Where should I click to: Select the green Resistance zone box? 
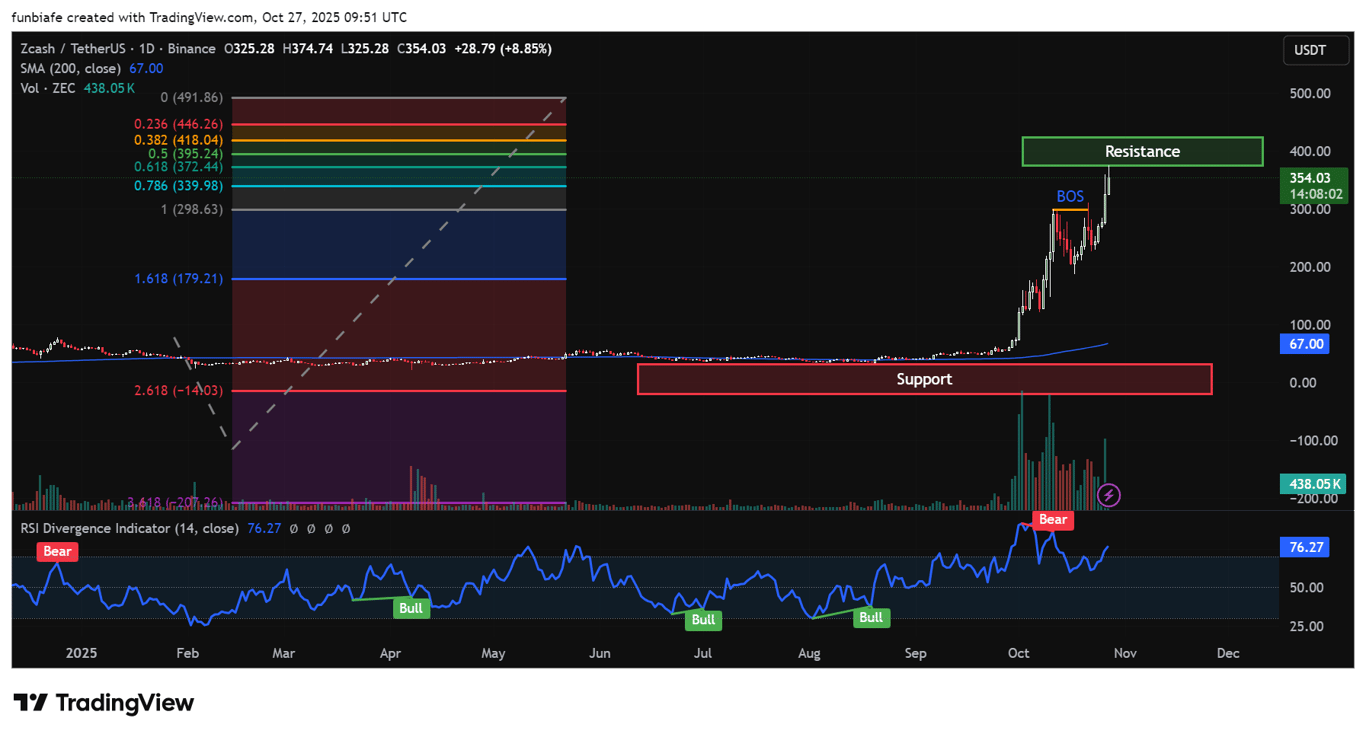click(1142, 151)
